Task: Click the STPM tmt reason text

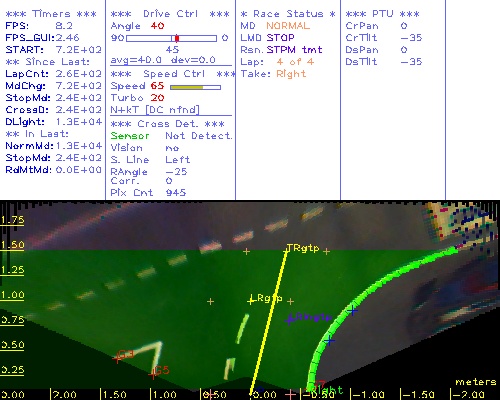Action: tap(294, 50)
